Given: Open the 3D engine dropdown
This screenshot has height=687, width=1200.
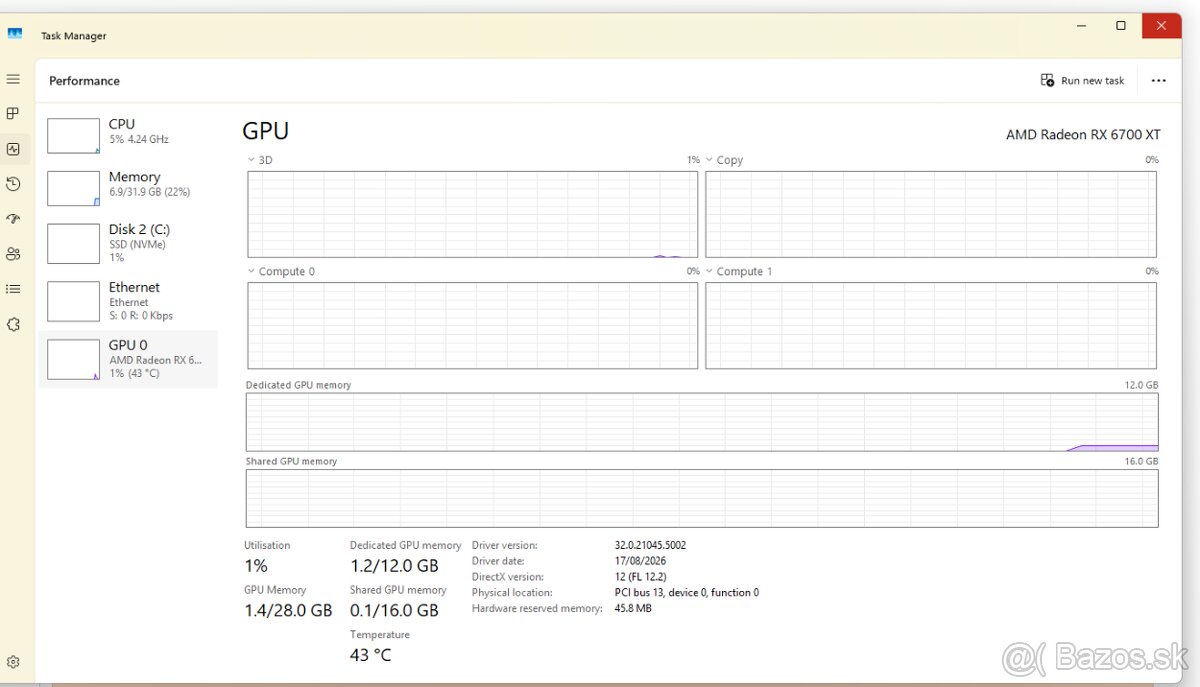Looking at the screenshot, I should [259, 160].
